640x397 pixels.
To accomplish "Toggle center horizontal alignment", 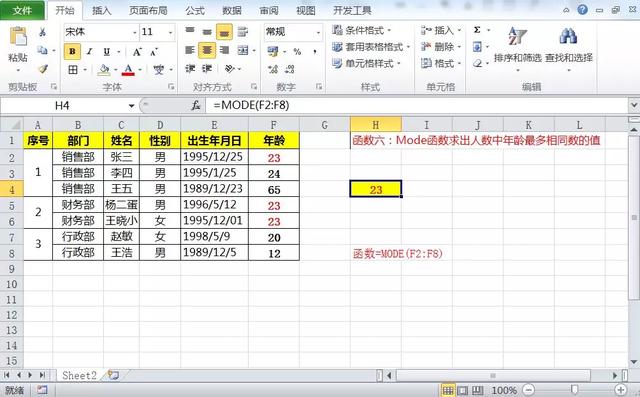I will (x=207, y=50).
